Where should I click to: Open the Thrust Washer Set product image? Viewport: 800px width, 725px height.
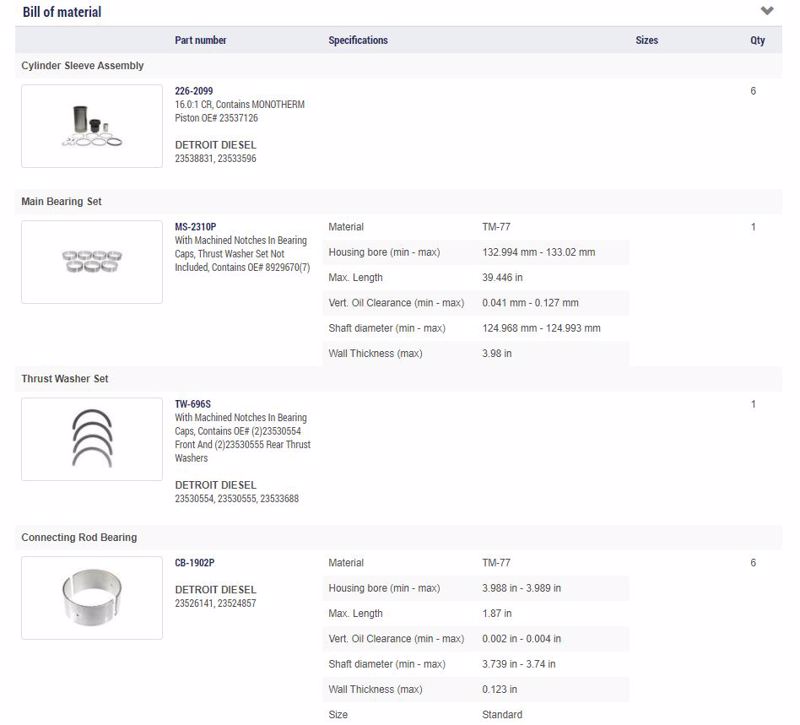pyautogui.click(x=92, y=439)
